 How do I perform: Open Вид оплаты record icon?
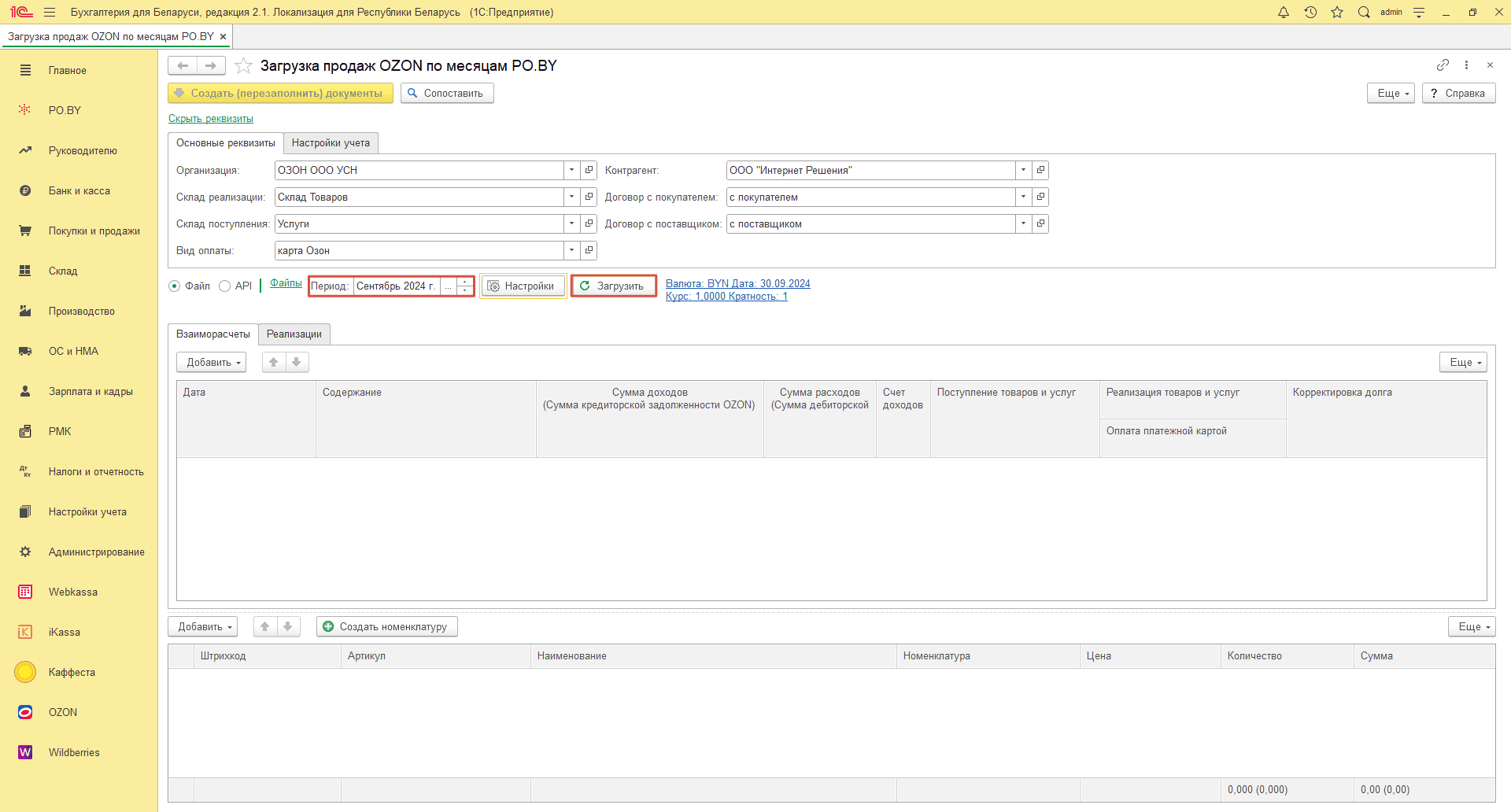589,250
